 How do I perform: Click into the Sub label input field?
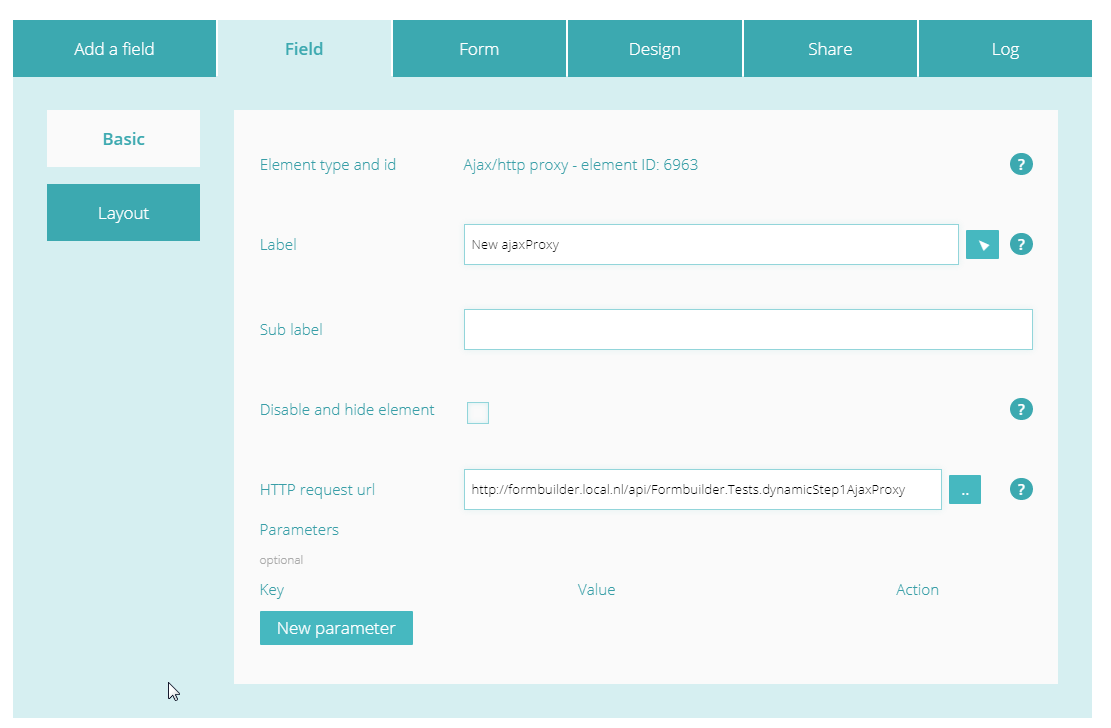748,330
